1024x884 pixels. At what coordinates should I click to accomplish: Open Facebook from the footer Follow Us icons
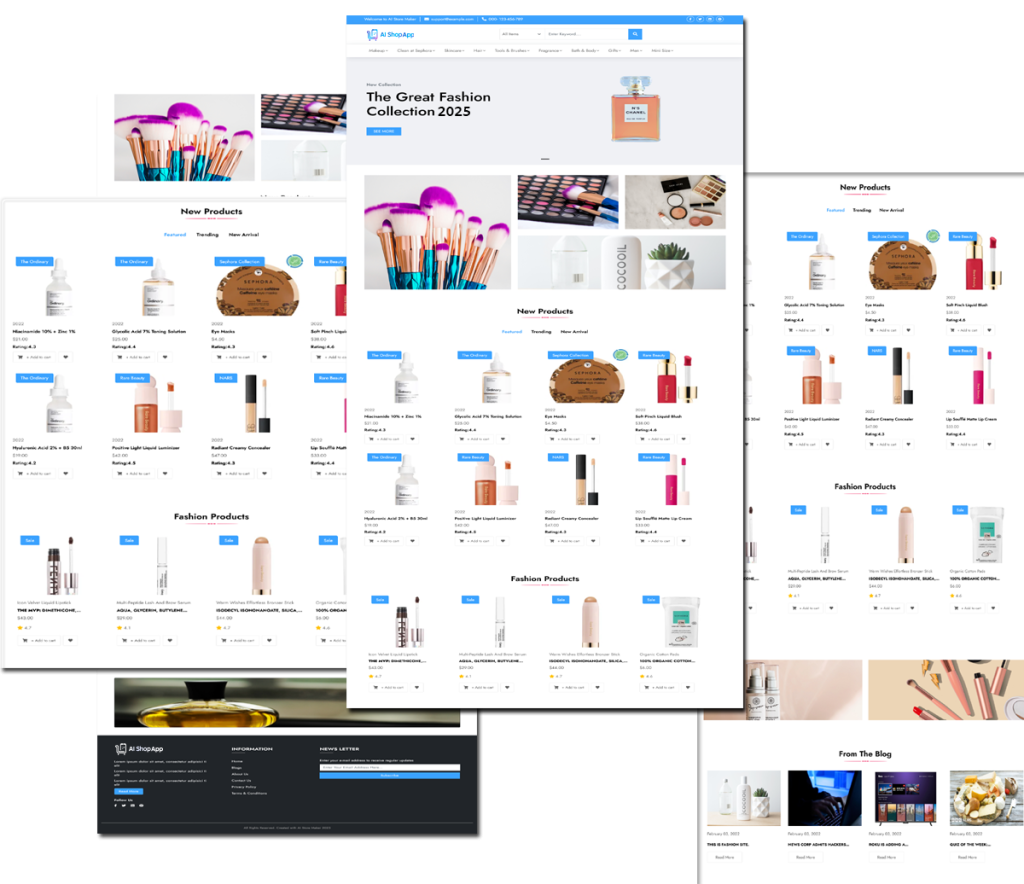tap(117, 805)
